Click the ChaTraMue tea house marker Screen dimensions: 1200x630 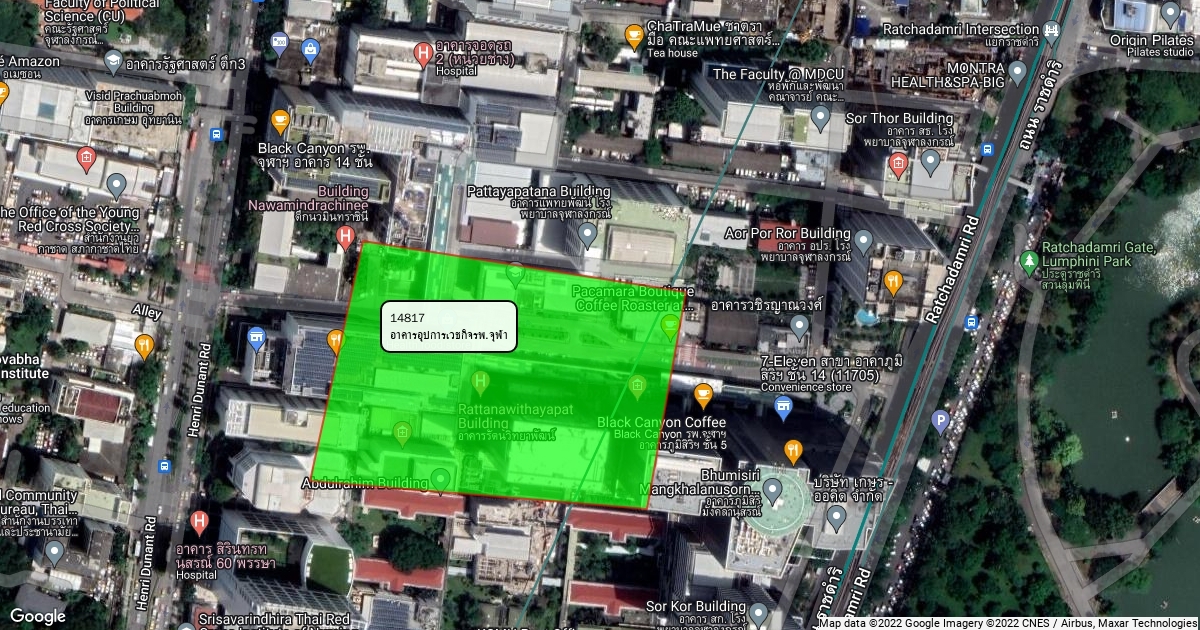(633, 37)
